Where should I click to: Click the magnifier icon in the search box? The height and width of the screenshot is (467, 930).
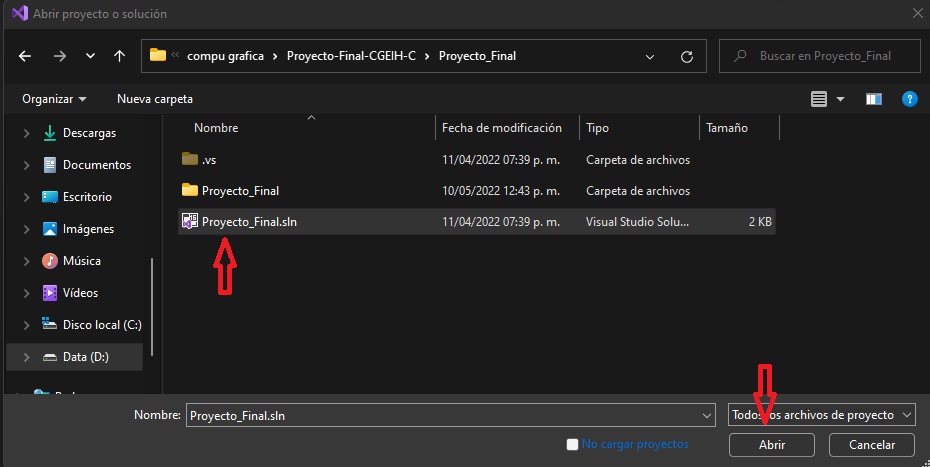[x=740, y=56]
